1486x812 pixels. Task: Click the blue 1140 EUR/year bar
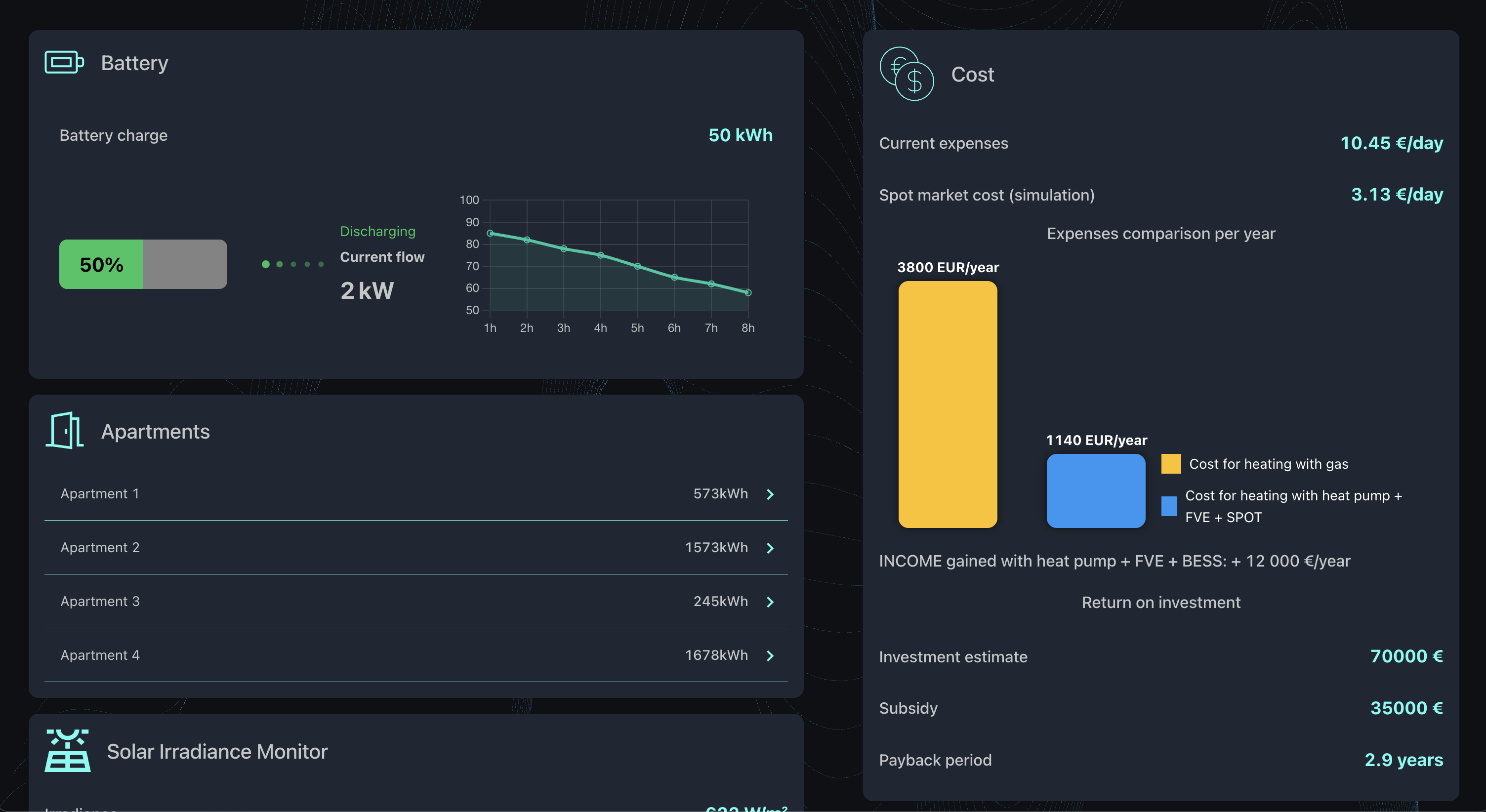coord(1095,491)
